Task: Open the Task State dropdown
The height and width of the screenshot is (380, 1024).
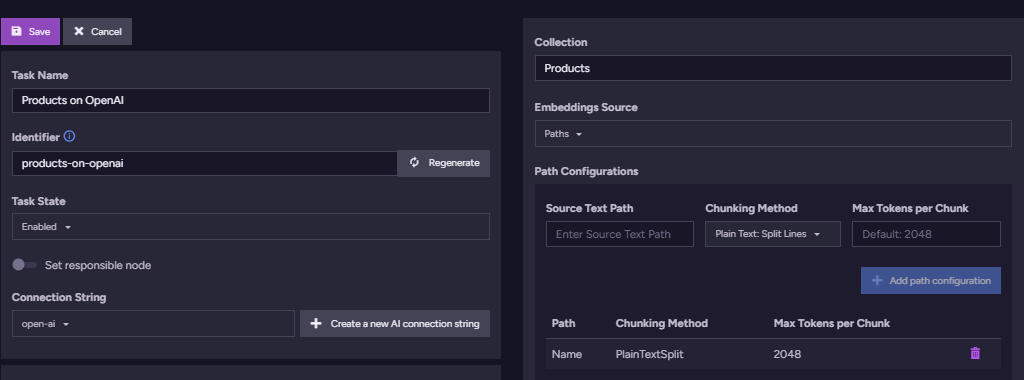Action: click(x=251, y=227)
